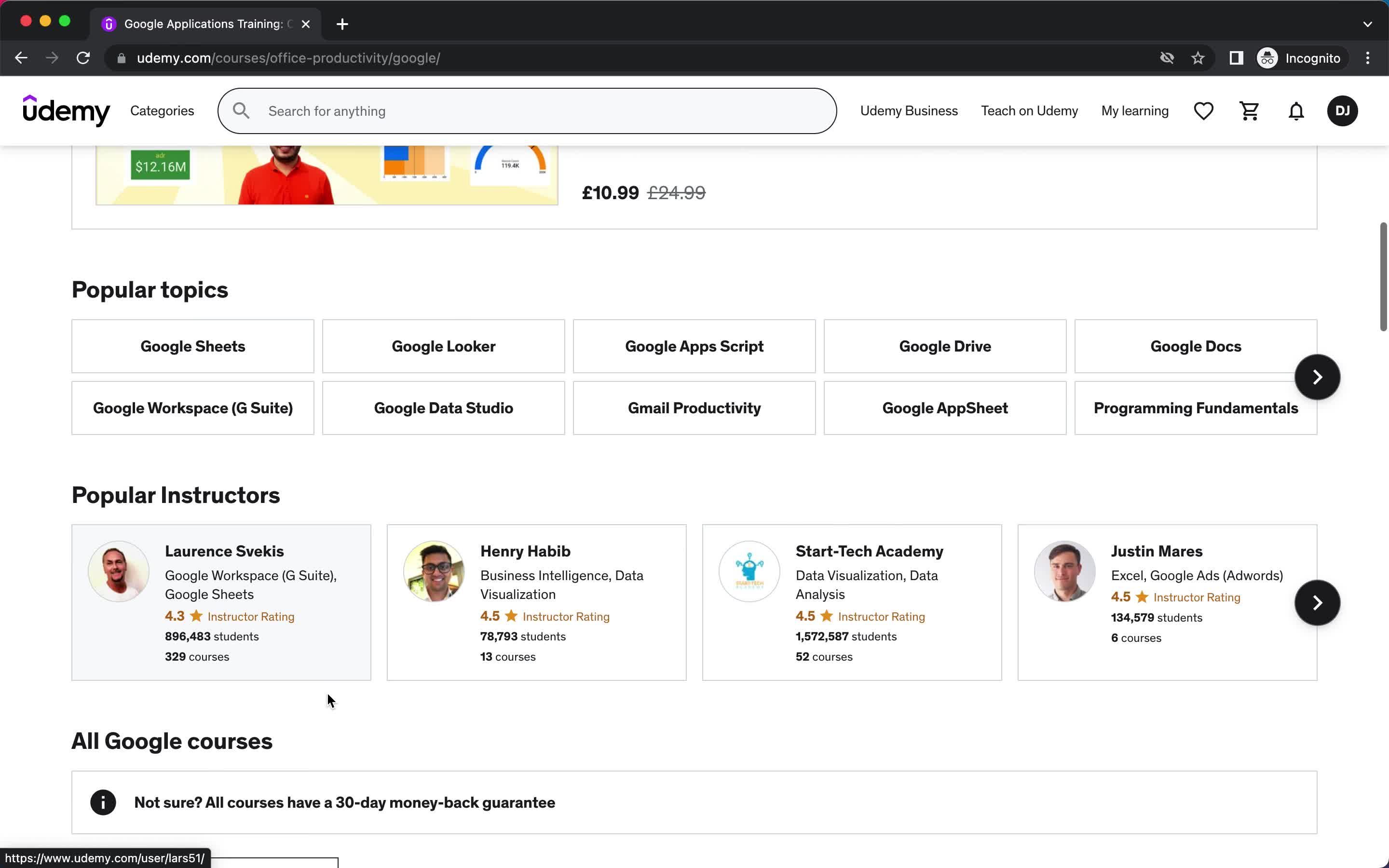Click the £10.99 course price

(610, 193)
